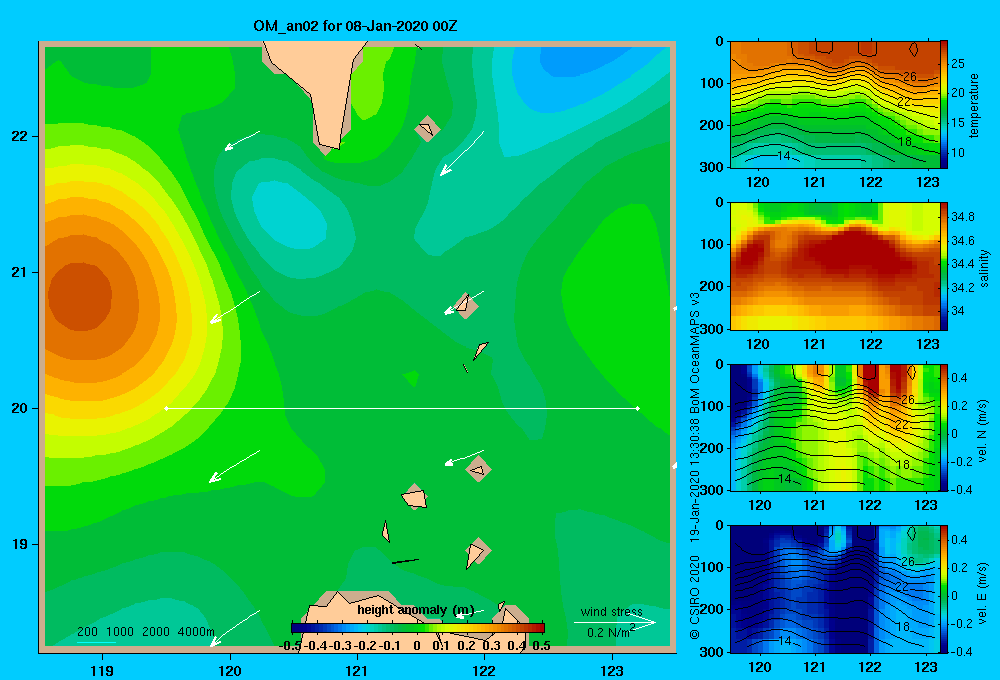The width and height of the screenshot is (1000, 680).
Task: Click the island near 122E 19.5N
Action: tap(478, 469)
